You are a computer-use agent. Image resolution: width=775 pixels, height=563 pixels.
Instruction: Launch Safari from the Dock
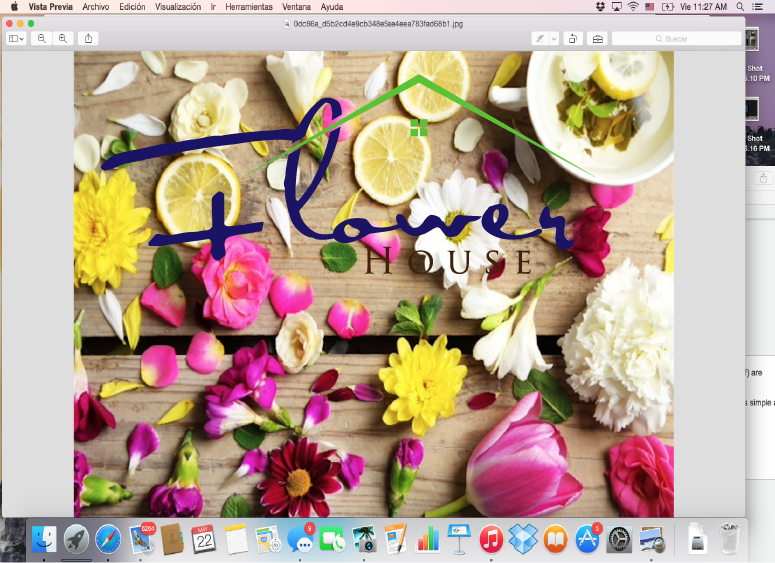point(108,539)
